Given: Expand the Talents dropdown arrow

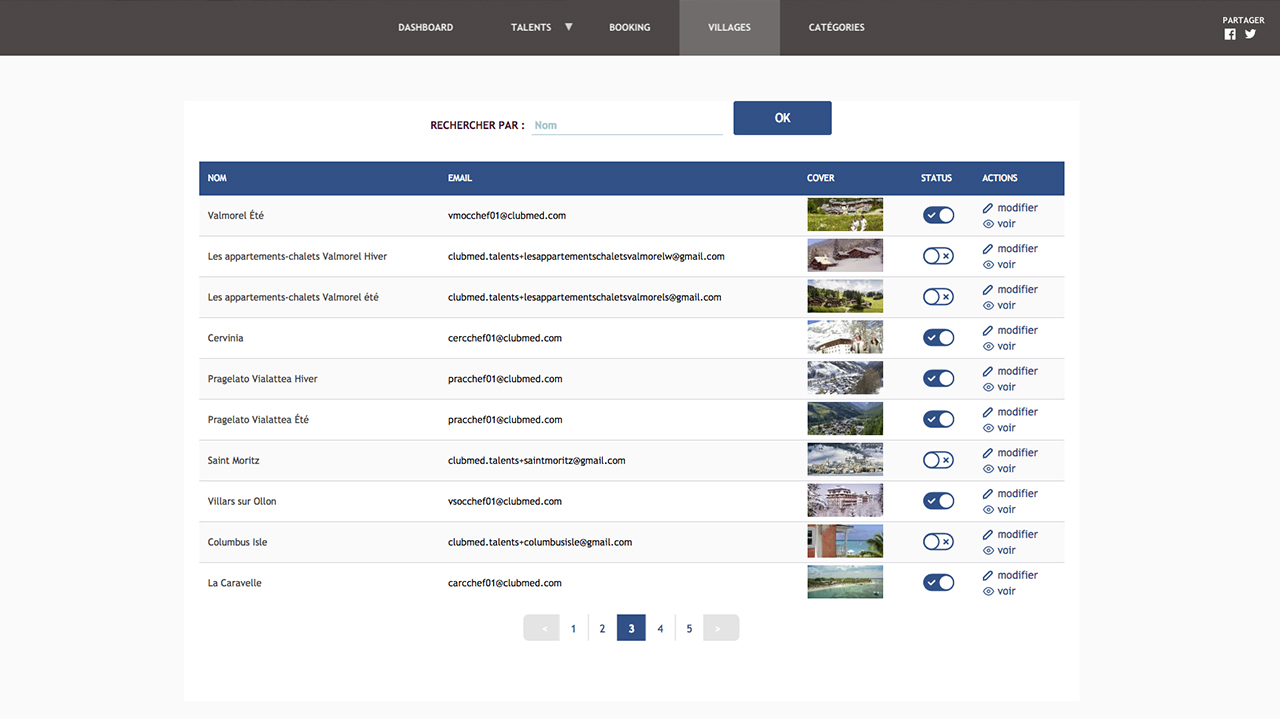Looking at the screenshot, I should click(x=569, y=27).
